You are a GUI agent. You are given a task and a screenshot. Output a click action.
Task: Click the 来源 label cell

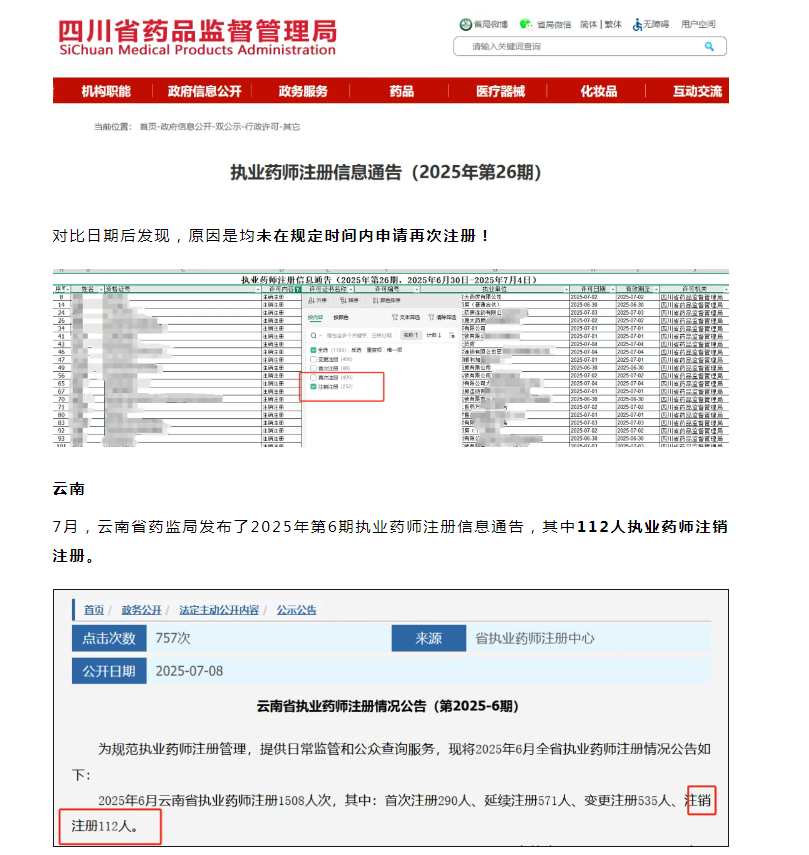tap(428, 638)
